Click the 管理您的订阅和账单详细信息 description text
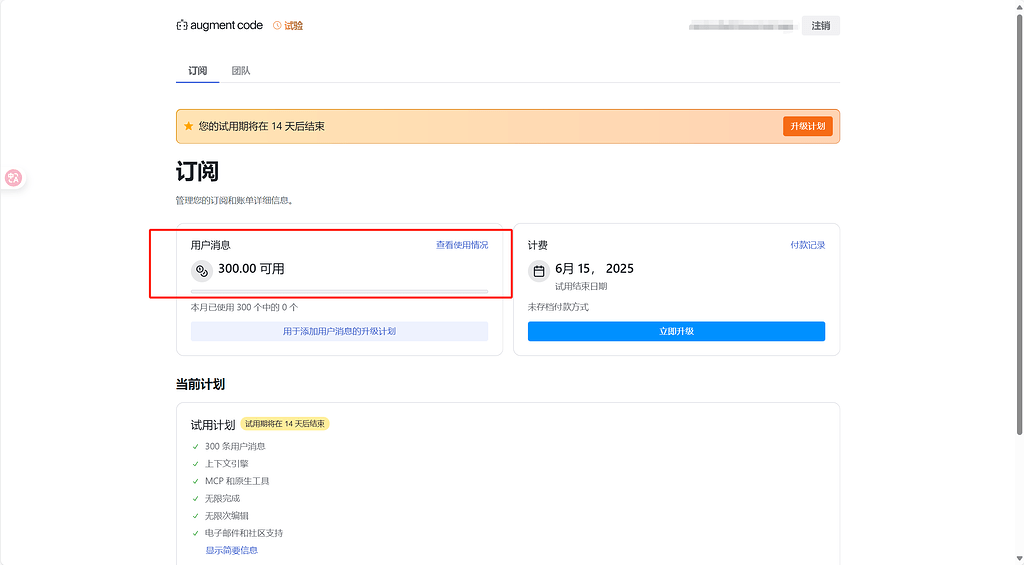 235,201
